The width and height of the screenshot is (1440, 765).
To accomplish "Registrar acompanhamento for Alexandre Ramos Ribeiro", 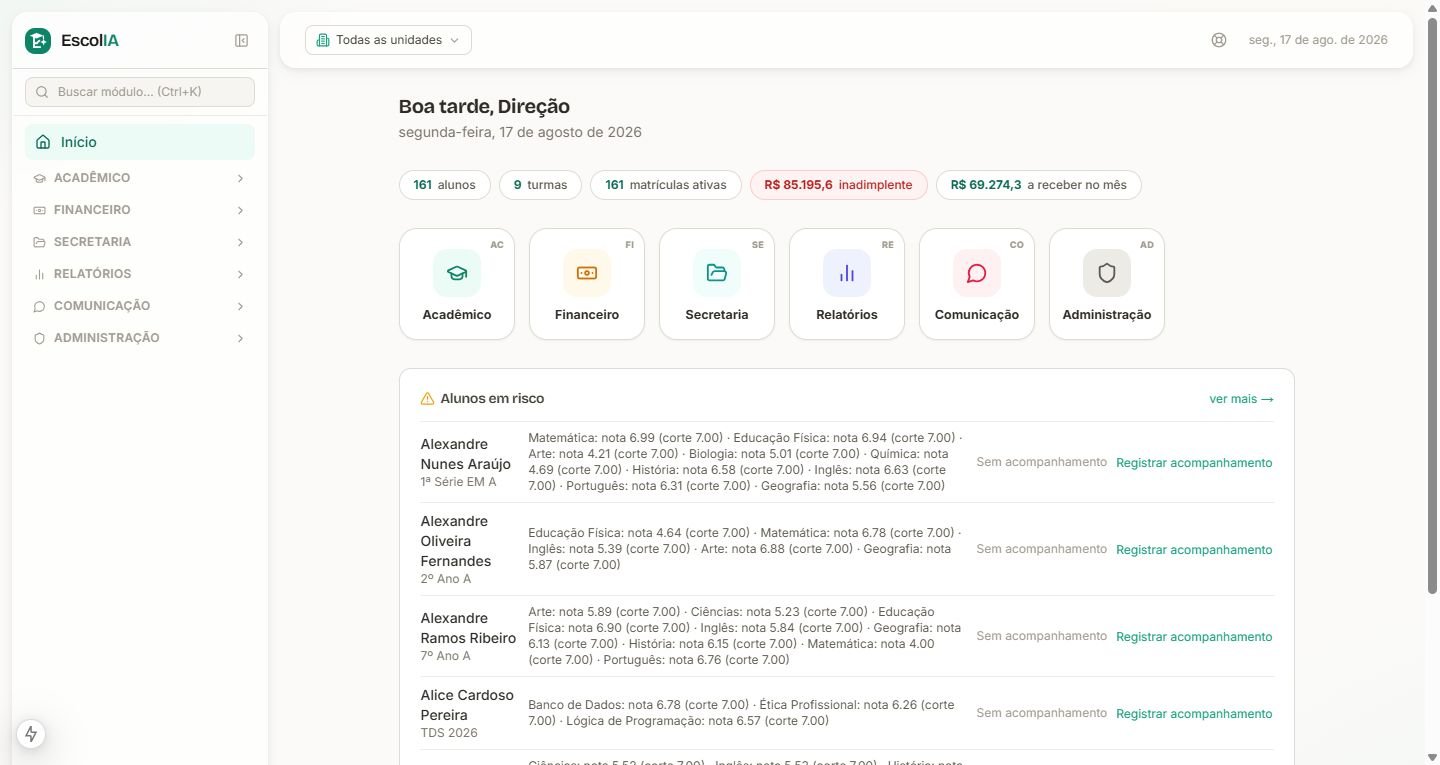I will pos(1194,637).
